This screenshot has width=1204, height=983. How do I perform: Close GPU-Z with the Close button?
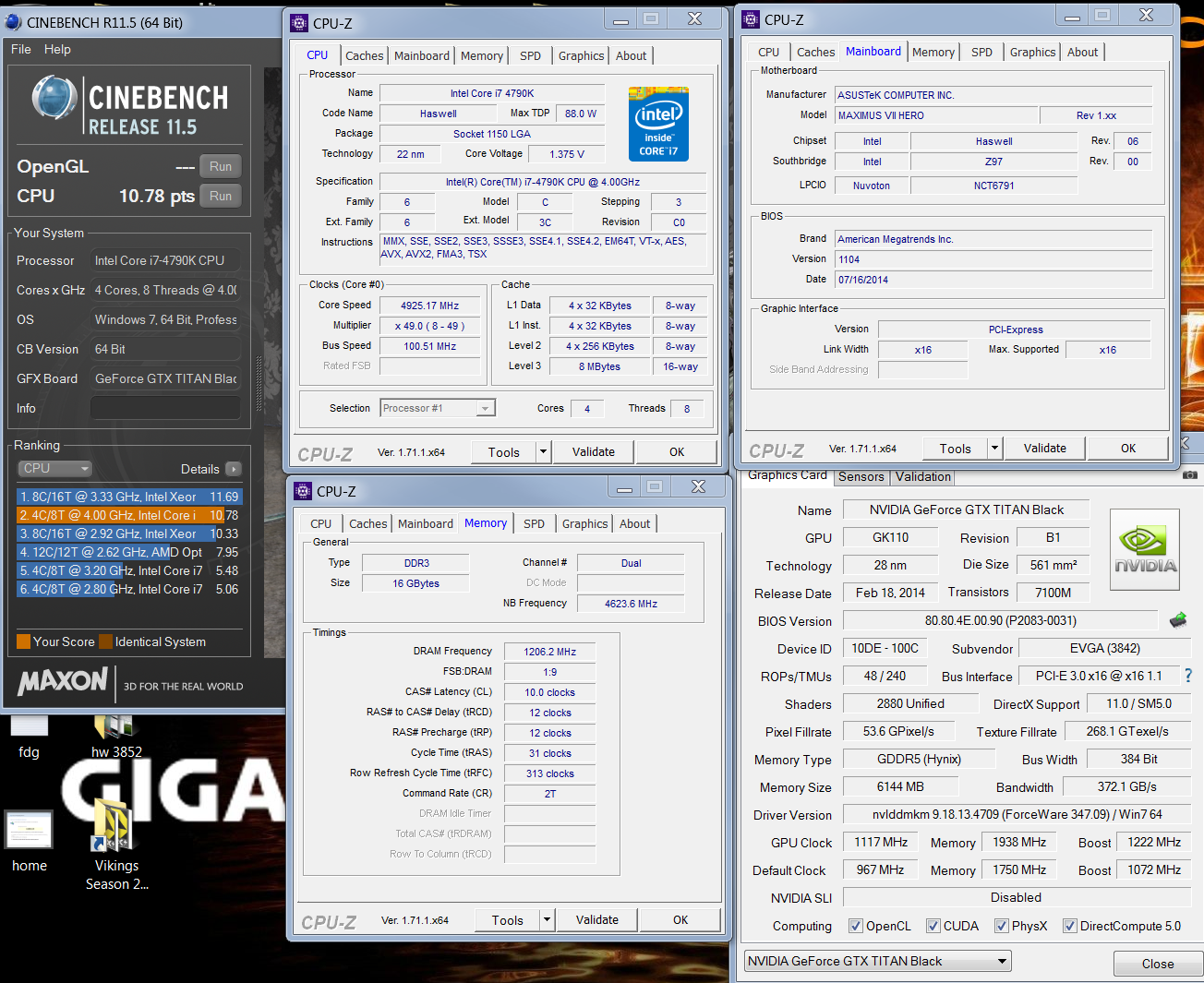[x=1158, y=964]
